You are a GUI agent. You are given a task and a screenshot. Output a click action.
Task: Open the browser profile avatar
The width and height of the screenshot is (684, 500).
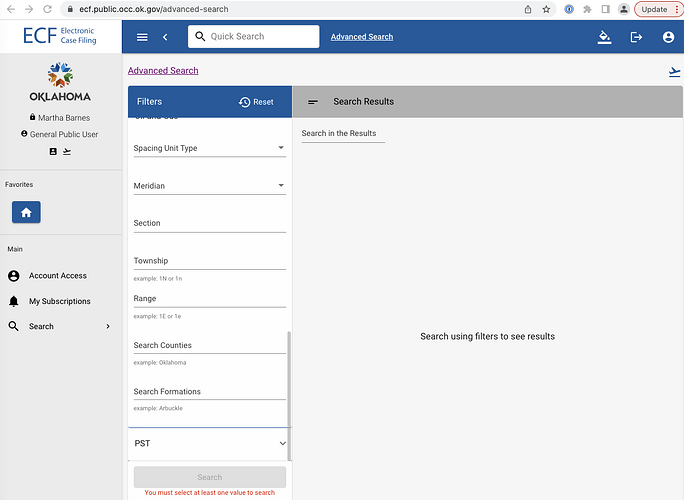[x=624, y=9]
